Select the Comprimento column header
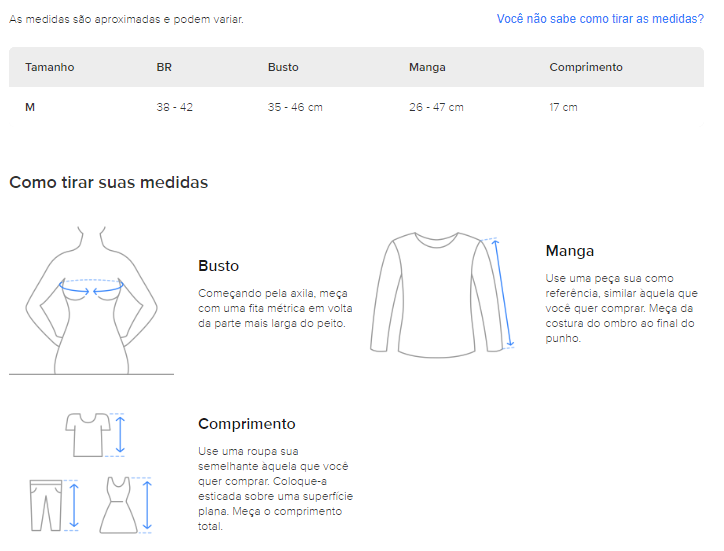Image resolution: width=724 pixels, height=551 pixels. tap(585, 67)
